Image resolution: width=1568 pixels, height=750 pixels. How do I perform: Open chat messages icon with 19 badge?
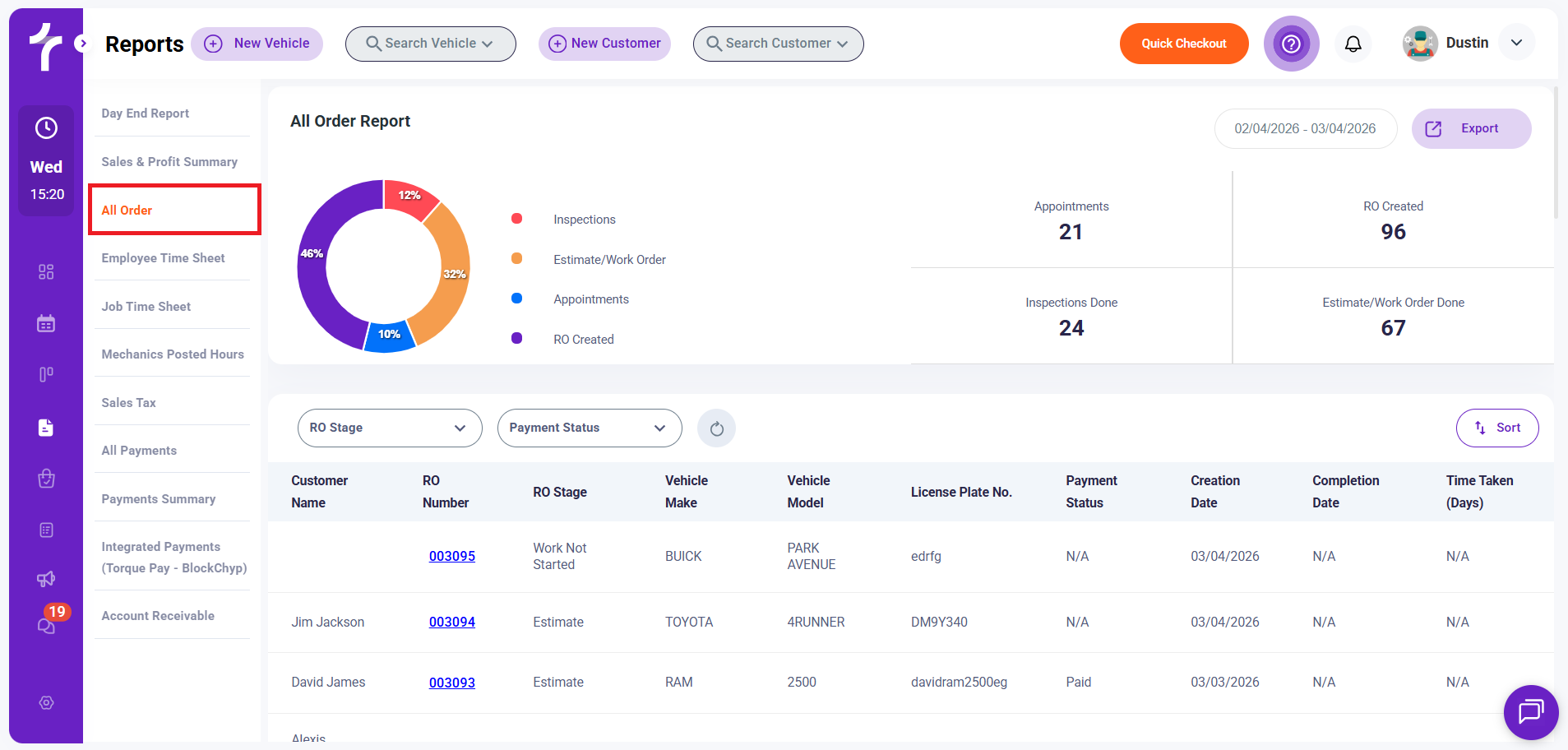click(47, 626)
